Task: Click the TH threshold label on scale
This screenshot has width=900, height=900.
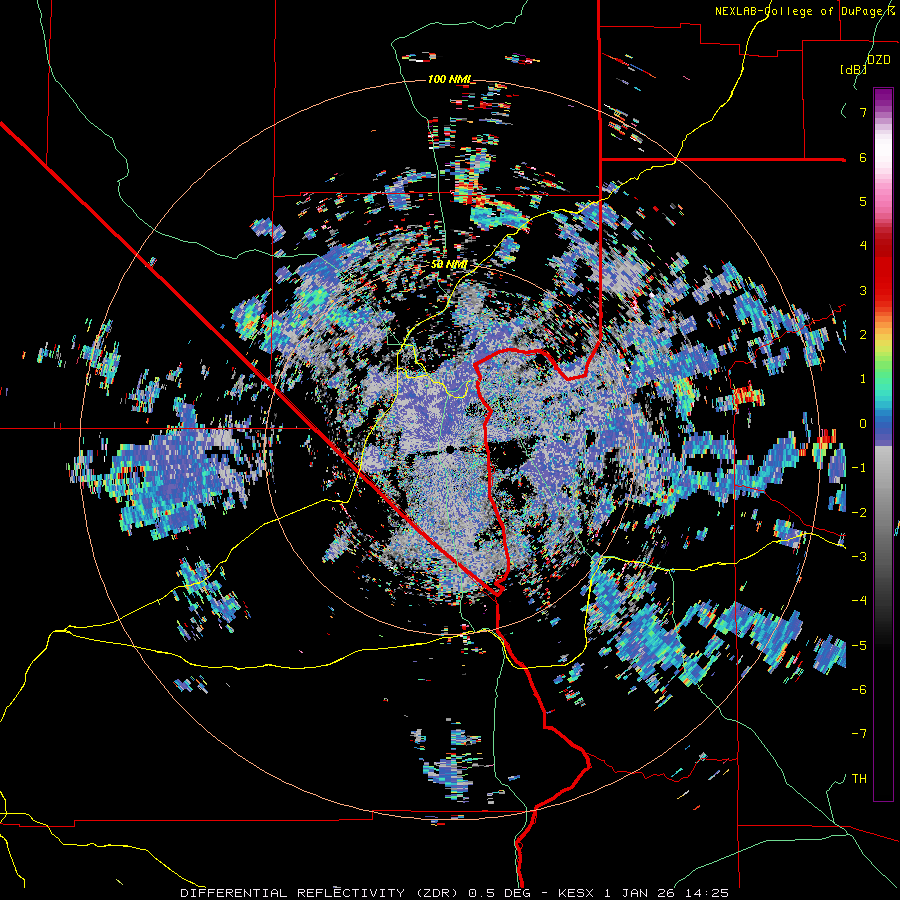Action: pyautogui.click(x=859, y=779)
